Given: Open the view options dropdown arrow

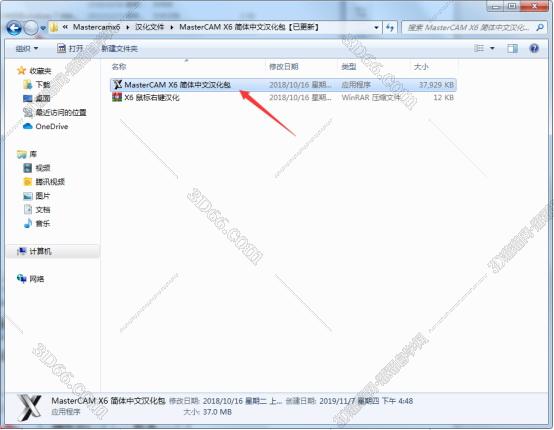Looking at the screenshot, I should pos(492,49).
